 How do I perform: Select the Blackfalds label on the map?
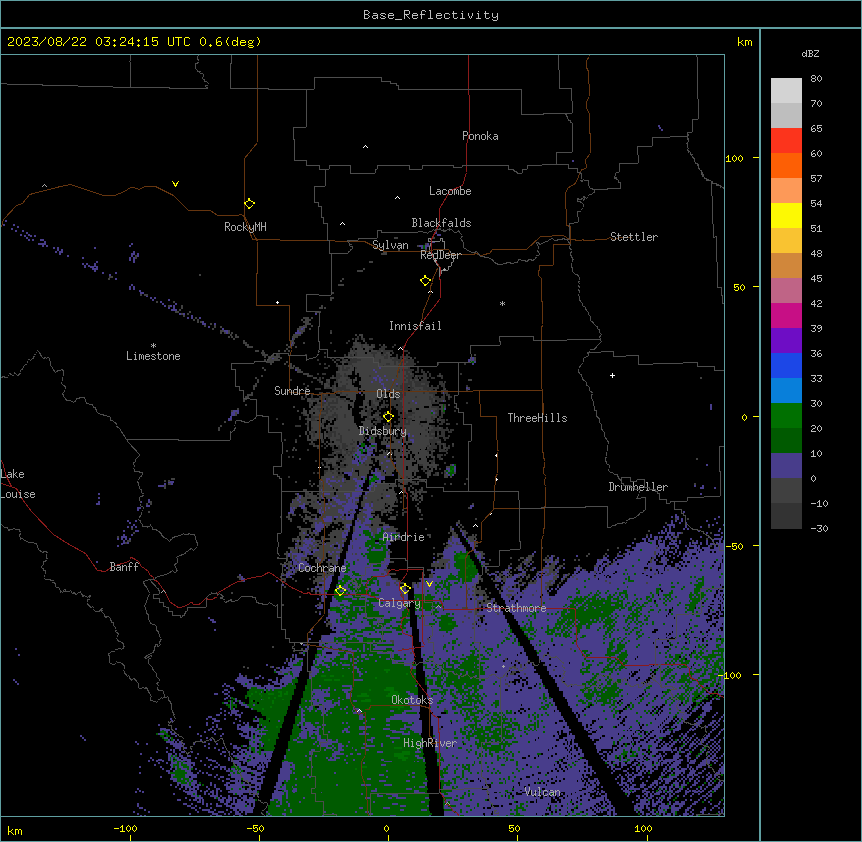click(x=441, y=223)
